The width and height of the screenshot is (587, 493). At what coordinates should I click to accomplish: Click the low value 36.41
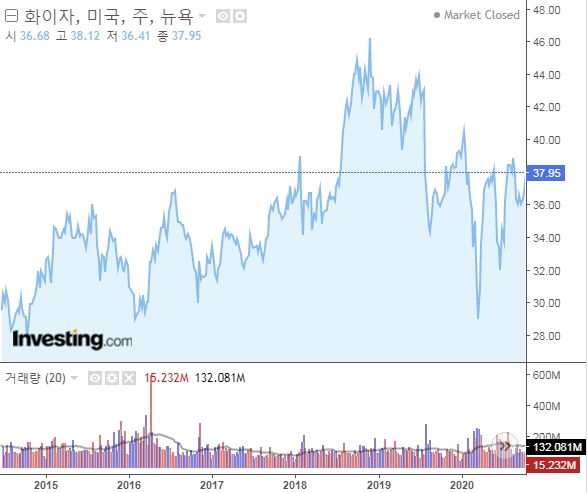coord(136,36)
